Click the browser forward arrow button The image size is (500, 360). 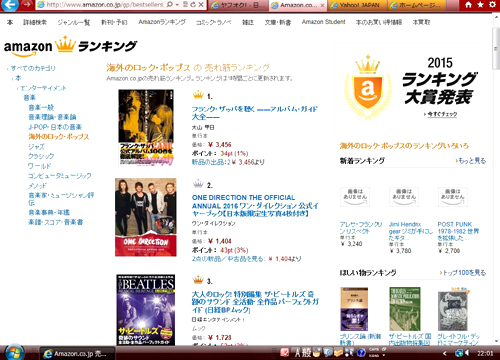(x=27, y=5)
